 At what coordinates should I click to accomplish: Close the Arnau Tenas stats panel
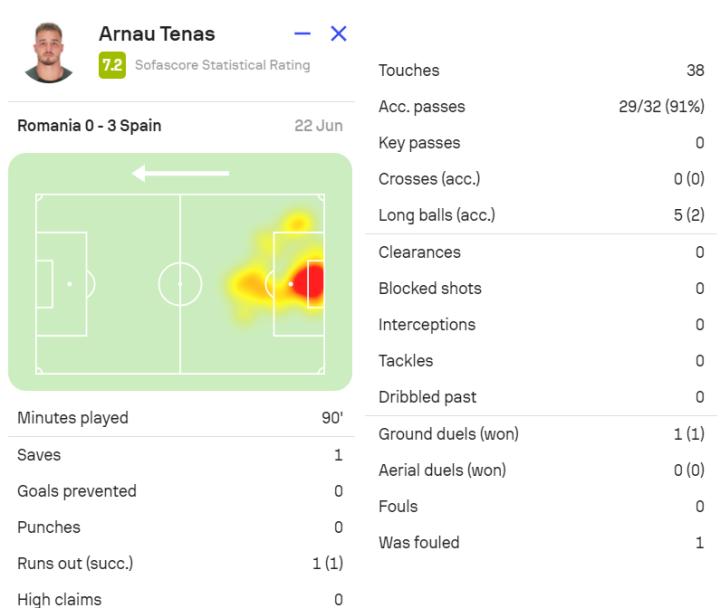coord(338,34)
